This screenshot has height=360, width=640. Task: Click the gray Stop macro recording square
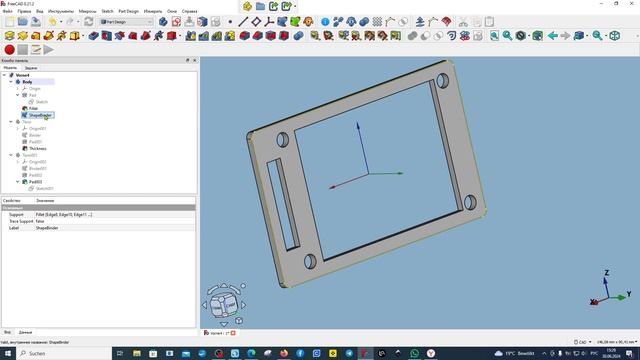[23, 50]
